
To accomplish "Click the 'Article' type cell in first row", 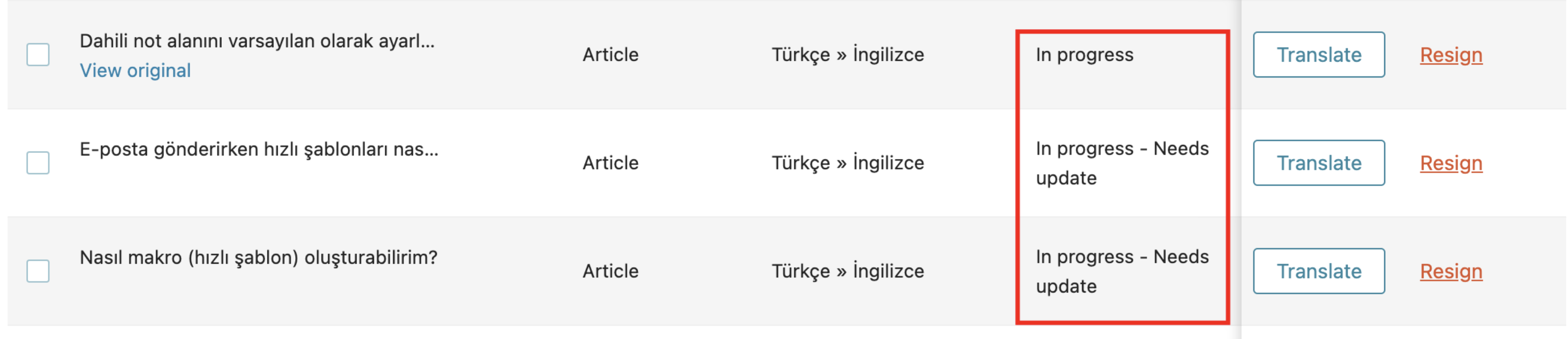I will coord(610,55).
